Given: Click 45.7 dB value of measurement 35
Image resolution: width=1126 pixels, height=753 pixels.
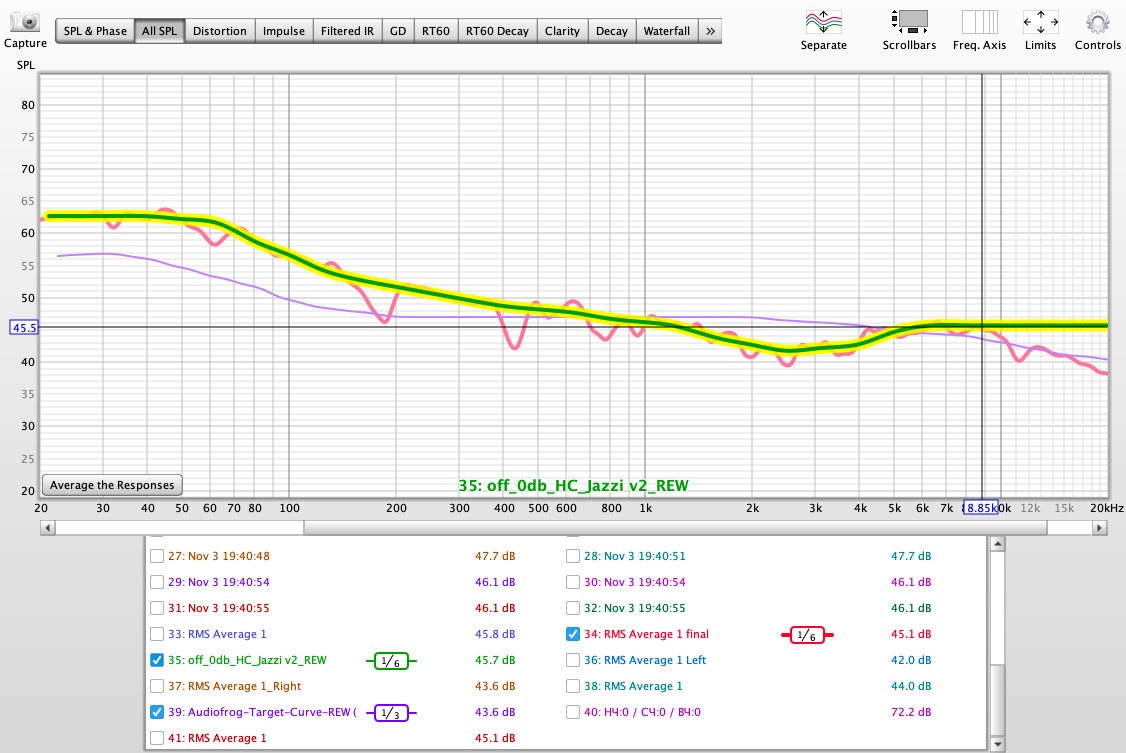Looking at the screenshot, I should 495,660.
